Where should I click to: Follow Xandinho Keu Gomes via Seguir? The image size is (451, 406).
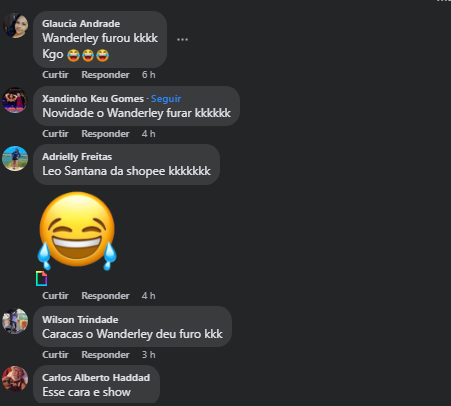pyautogui.click(x=166, y=99)
